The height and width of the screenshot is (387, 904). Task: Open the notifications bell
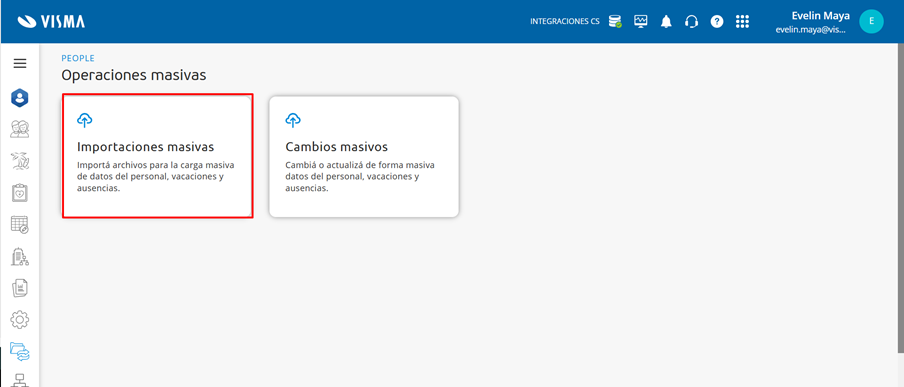666,22
